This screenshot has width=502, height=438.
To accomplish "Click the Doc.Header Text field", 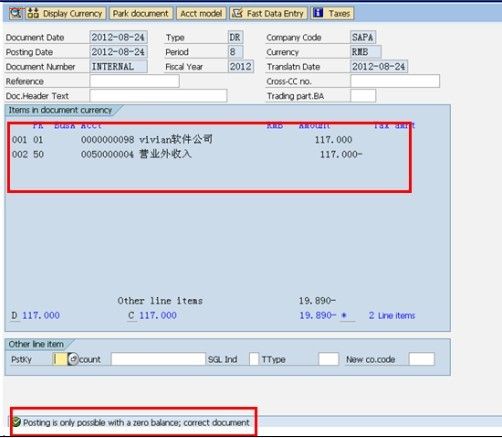I will click(x=158, y=96).
